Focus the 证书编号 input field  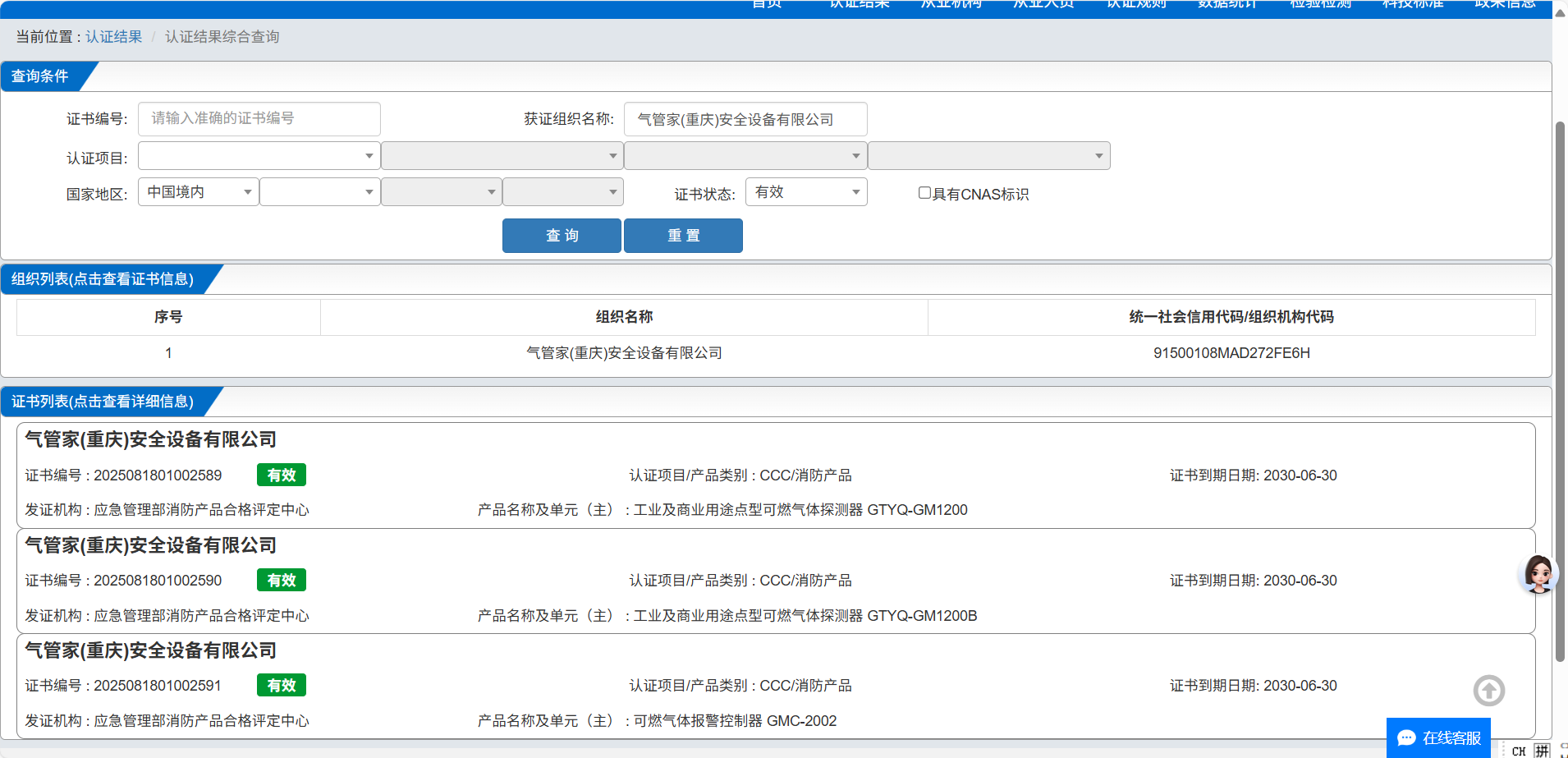259,119
